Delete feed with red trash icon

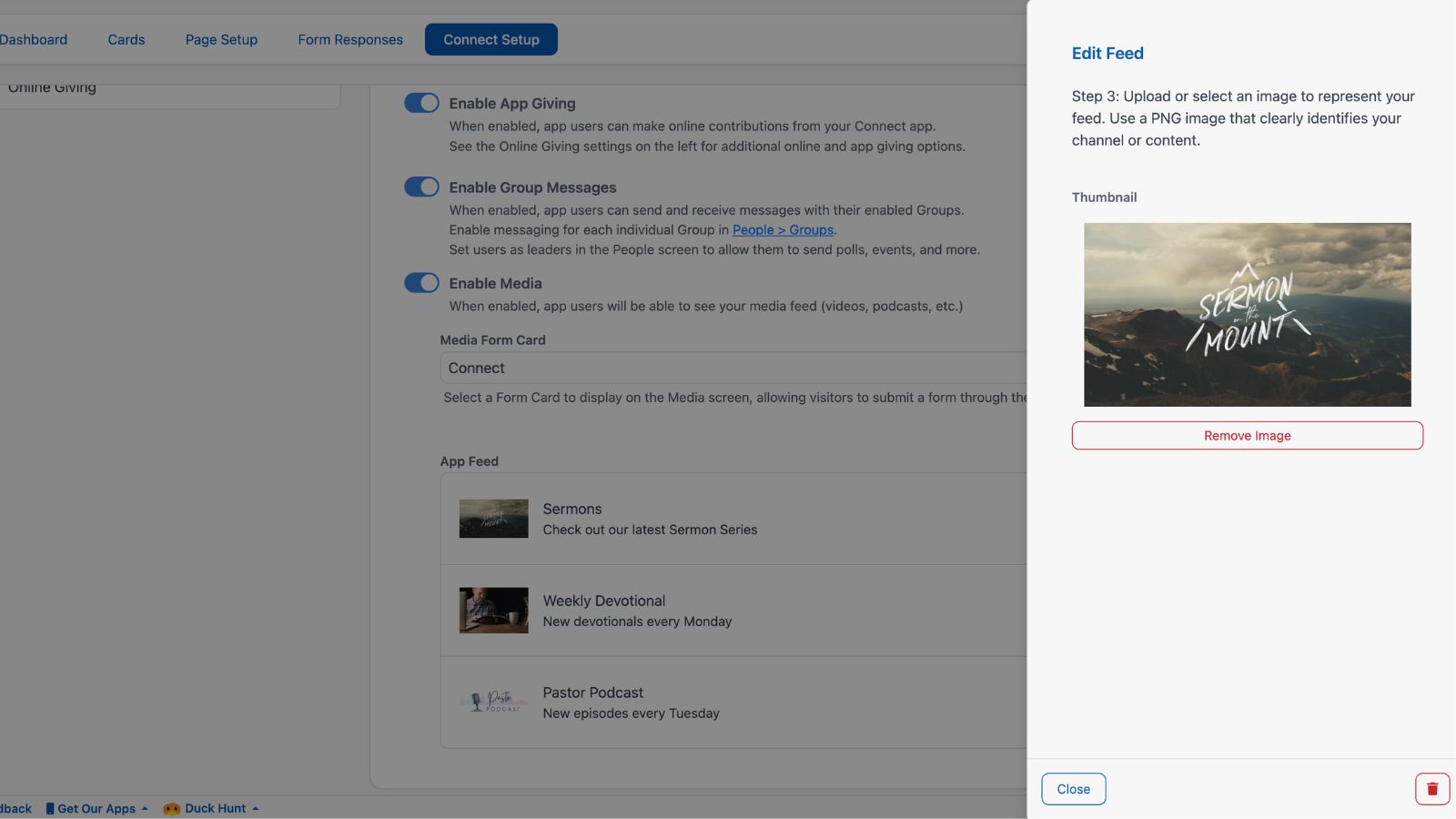coord(1431,789)
